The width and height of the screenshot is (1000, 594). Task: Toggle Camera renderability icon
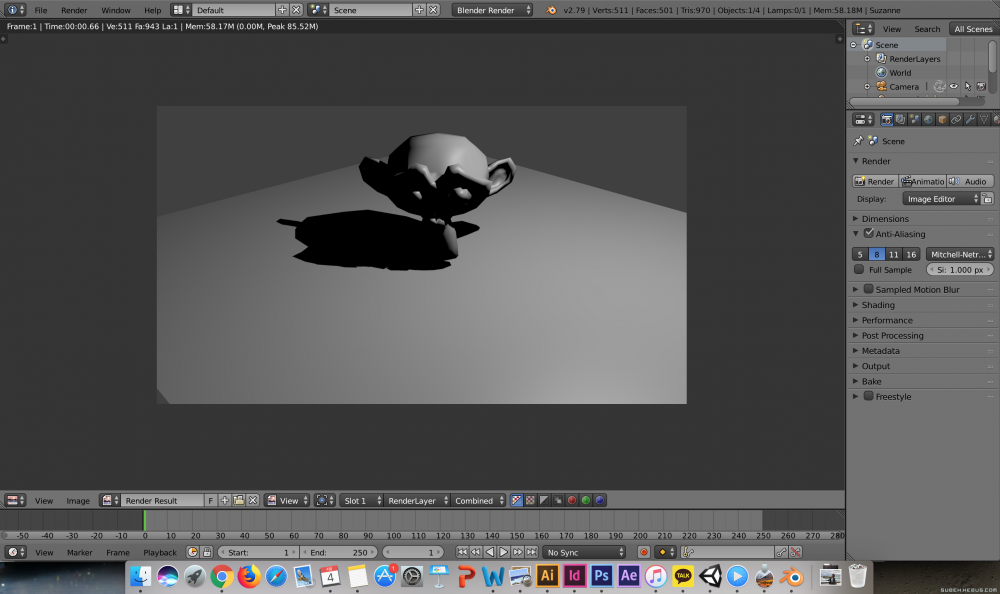tap(982, 86)
